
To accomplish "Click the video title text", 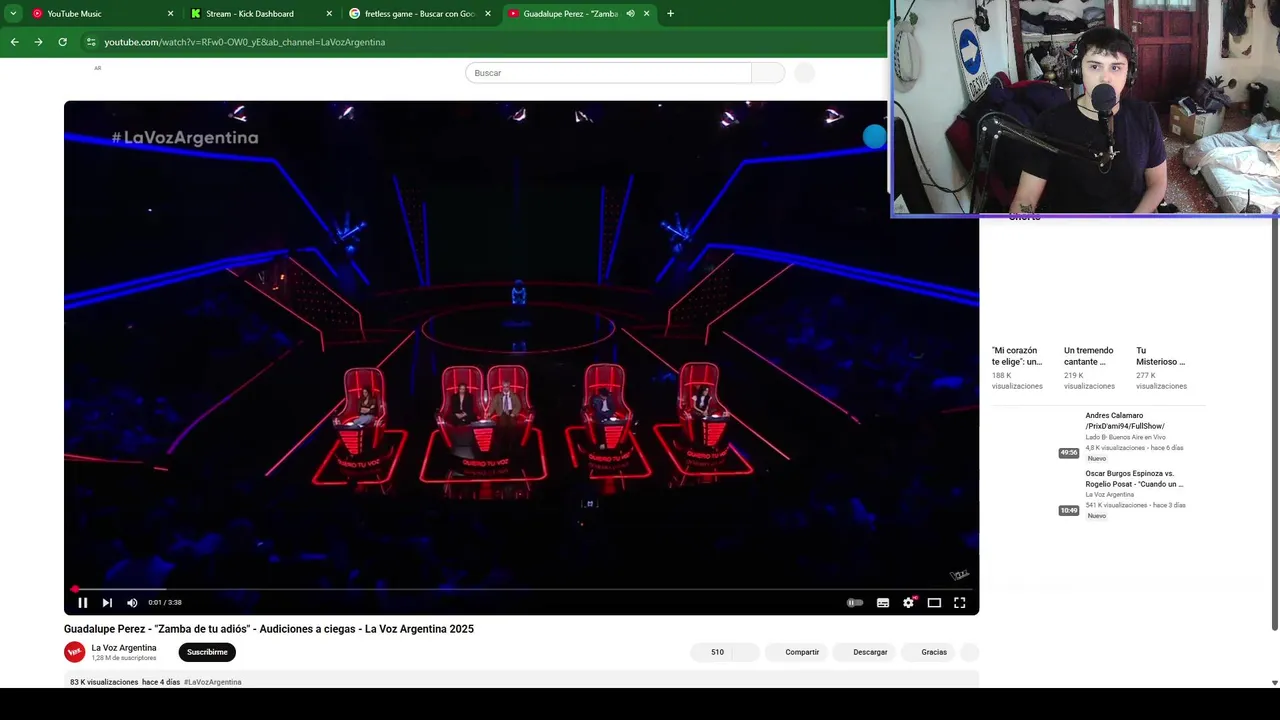I will (269, 629).
